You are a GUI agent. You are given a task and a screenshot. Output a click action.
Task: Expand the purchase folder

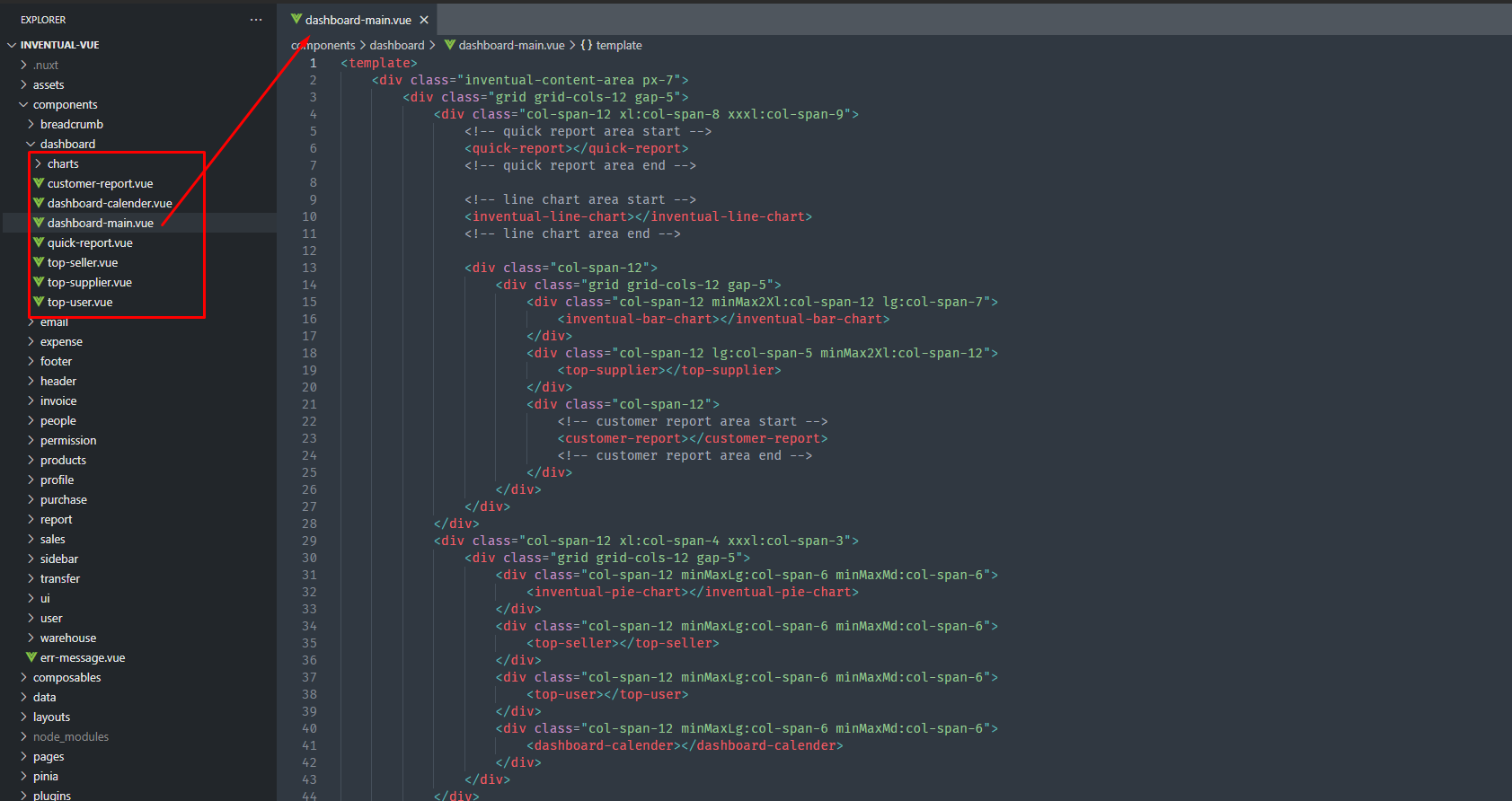point(31,499)
